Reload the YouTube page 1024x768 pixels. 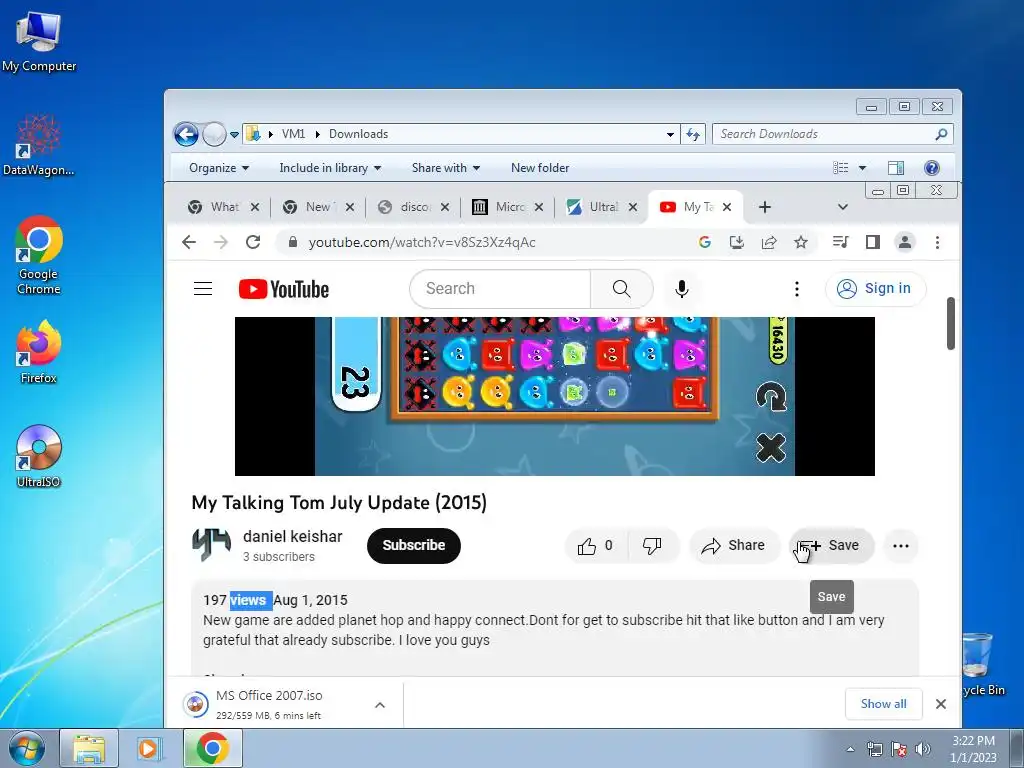[253, 242]
